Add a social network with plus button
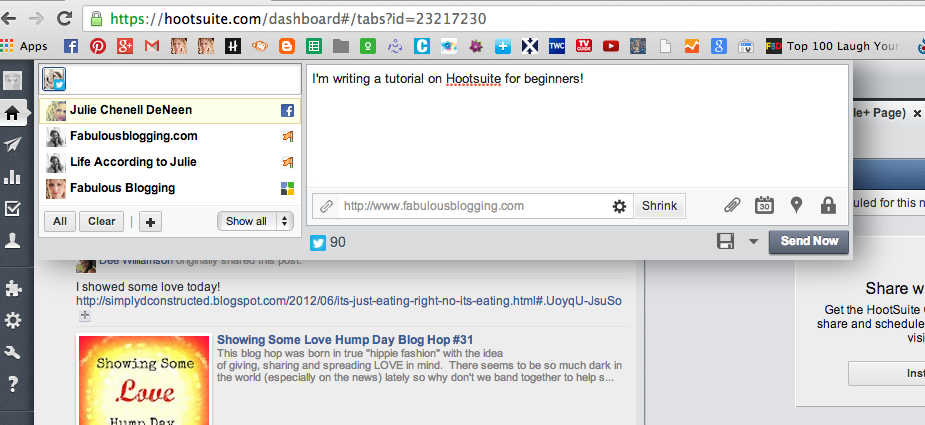The width and height of the screenshot is (925, 425). point(150,222)
